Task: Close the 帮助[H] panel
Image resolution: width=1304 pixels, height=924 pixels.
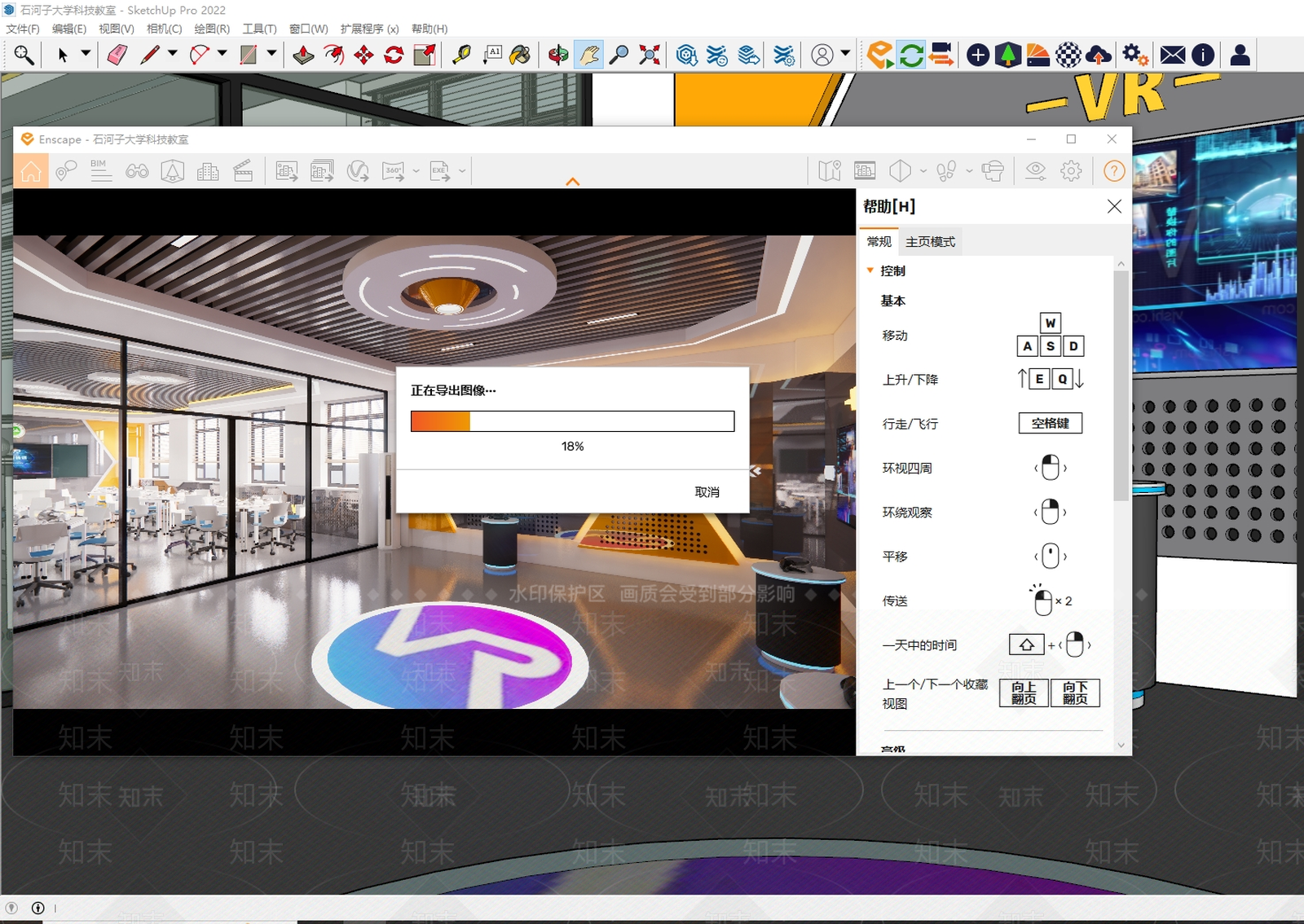Action: point(1114,207)
